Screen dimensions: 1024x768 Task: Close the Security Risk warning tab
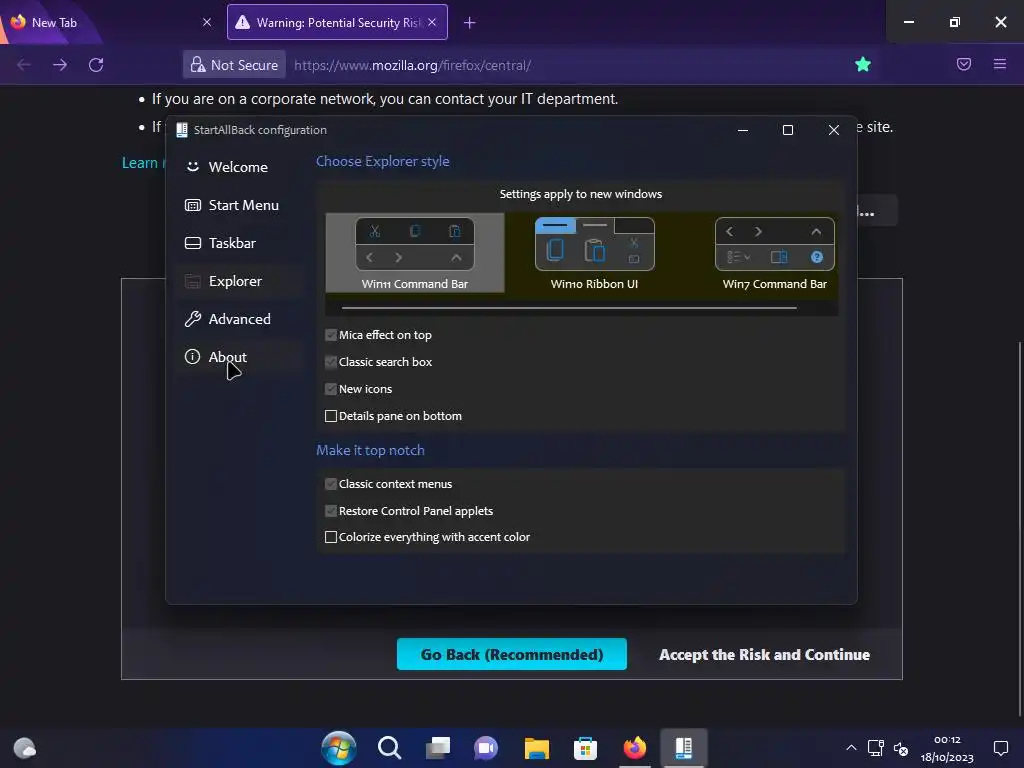point(432,22)
